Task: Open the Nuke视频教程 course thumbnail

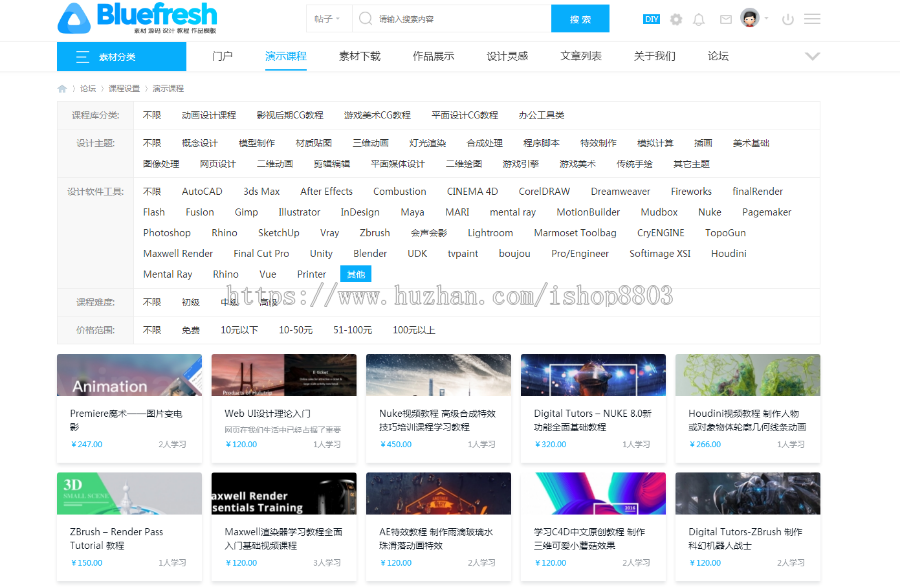Action: pos(437,374)
